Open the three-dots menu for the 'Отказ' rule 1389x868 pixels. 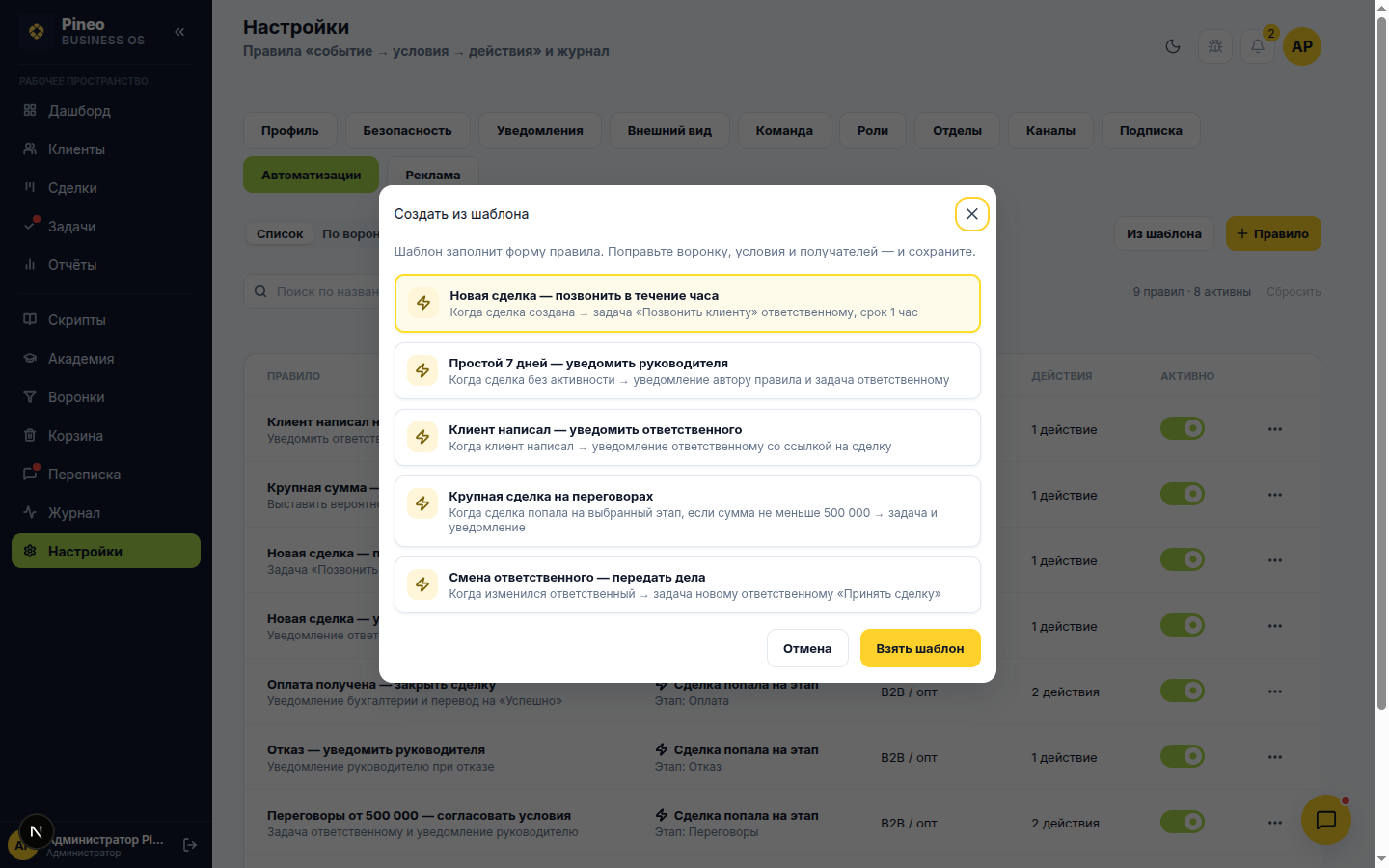click(x=1275, y=757)
